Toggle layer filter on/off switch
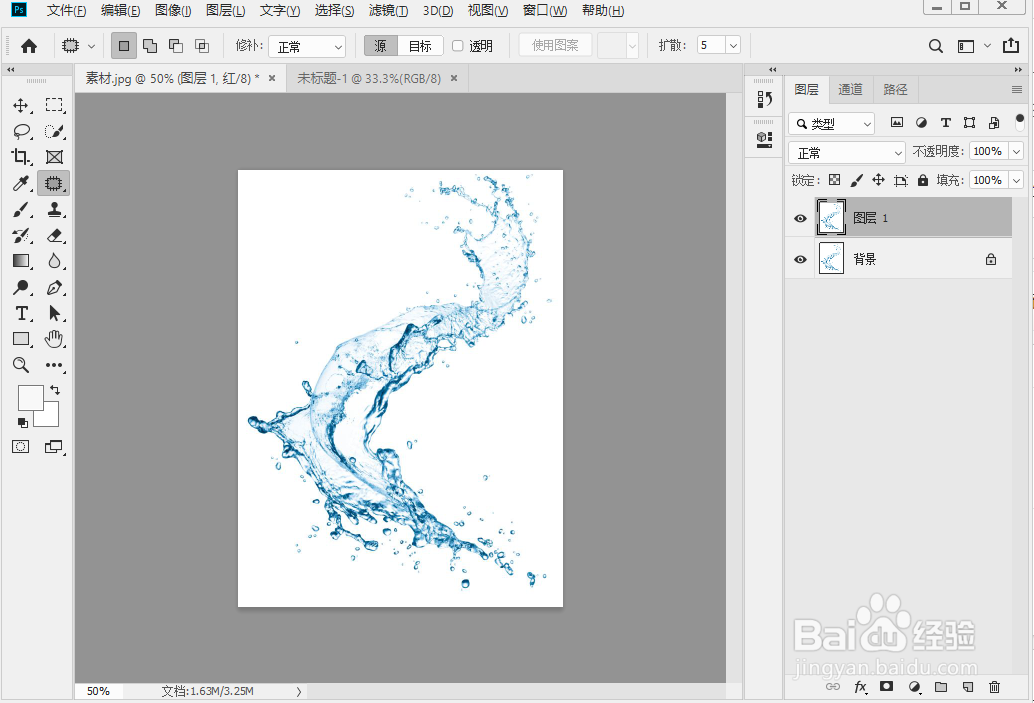Viewport: 1034px width, 703px height. 1019,122
